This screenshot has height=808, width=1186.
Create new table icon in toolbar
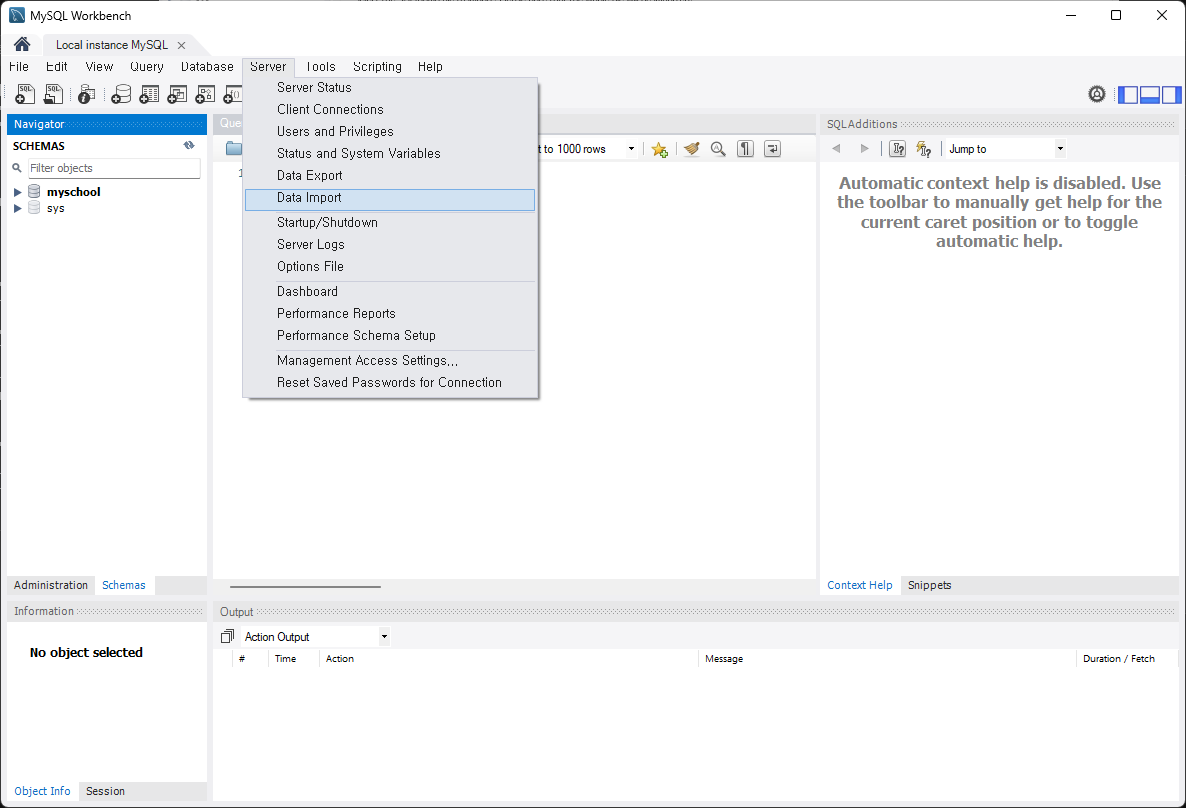pyautogui.click(x=149, y=94)
